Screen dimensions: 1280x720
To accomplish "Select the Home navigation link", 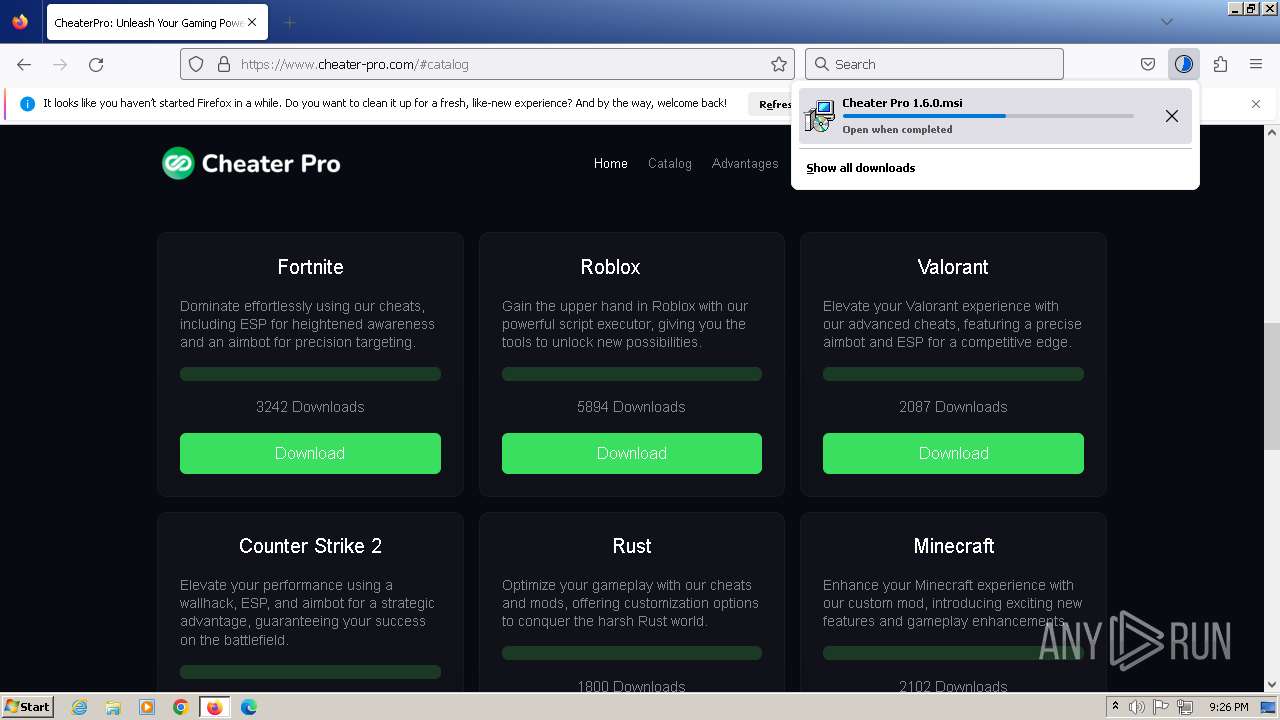I will [611, 163].
